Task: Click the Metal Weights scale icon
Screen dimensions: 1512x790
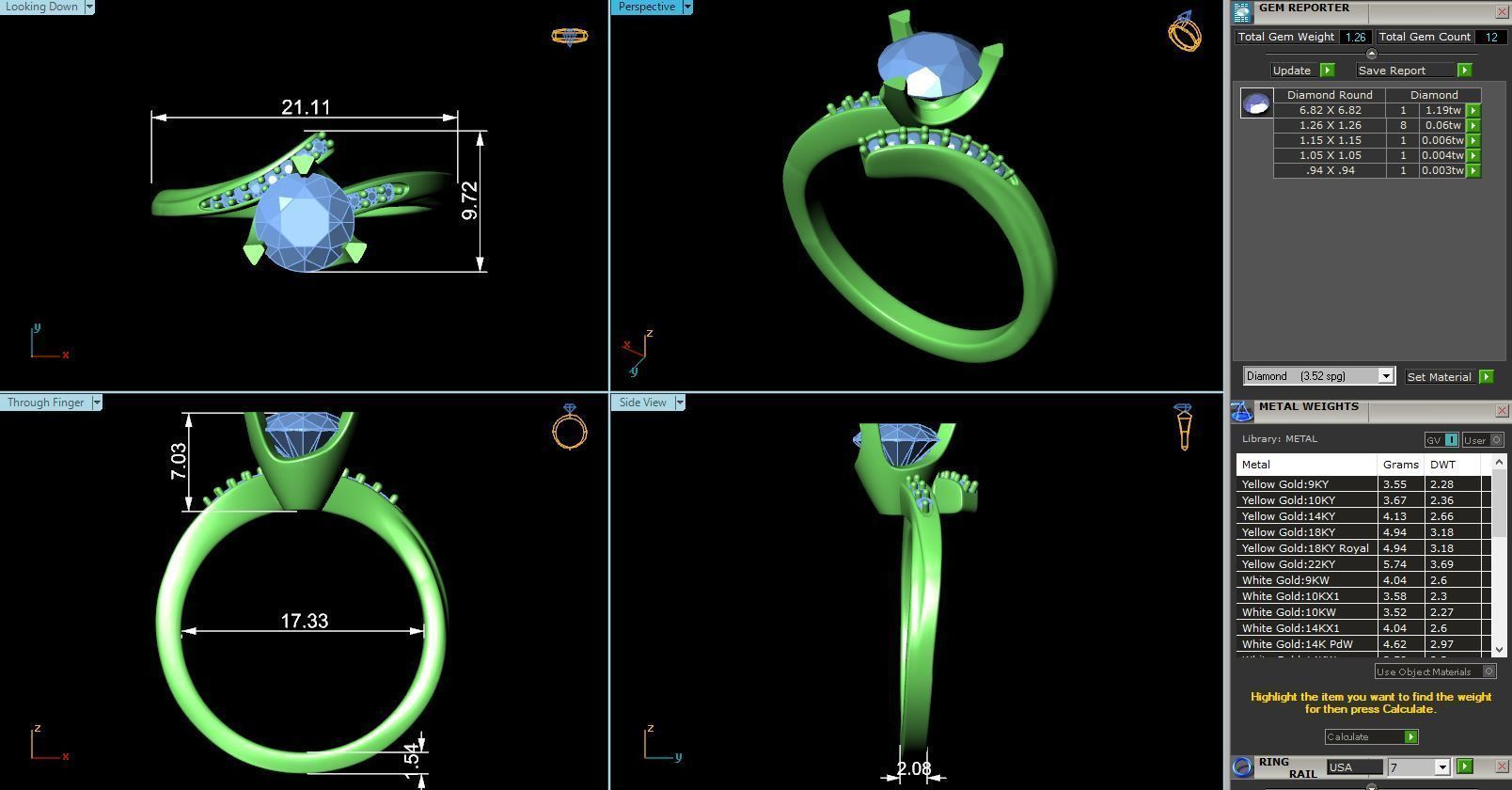Action: 1242,411
